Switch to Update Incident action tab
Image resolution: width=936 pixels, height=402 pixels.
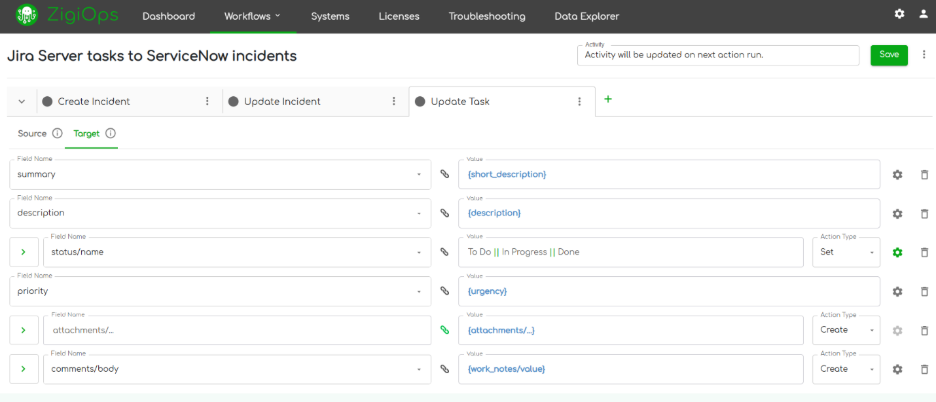(282, 102)
